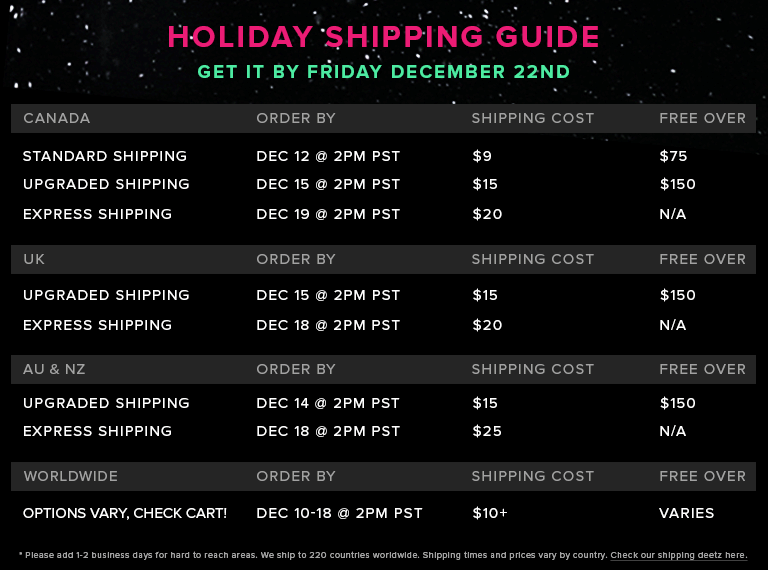Select the $75 free-over value
This screenshot has width=768, height=570.
(x=673, y=156)
